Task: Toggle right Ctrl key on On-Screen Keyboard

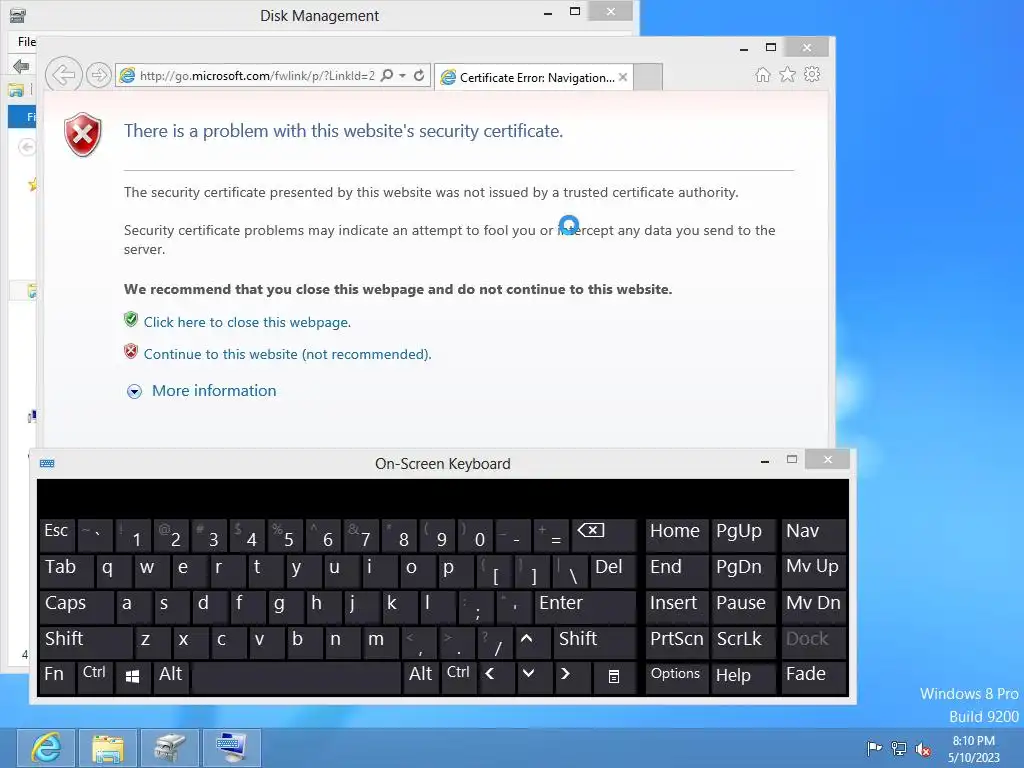Action: (458, 677)
